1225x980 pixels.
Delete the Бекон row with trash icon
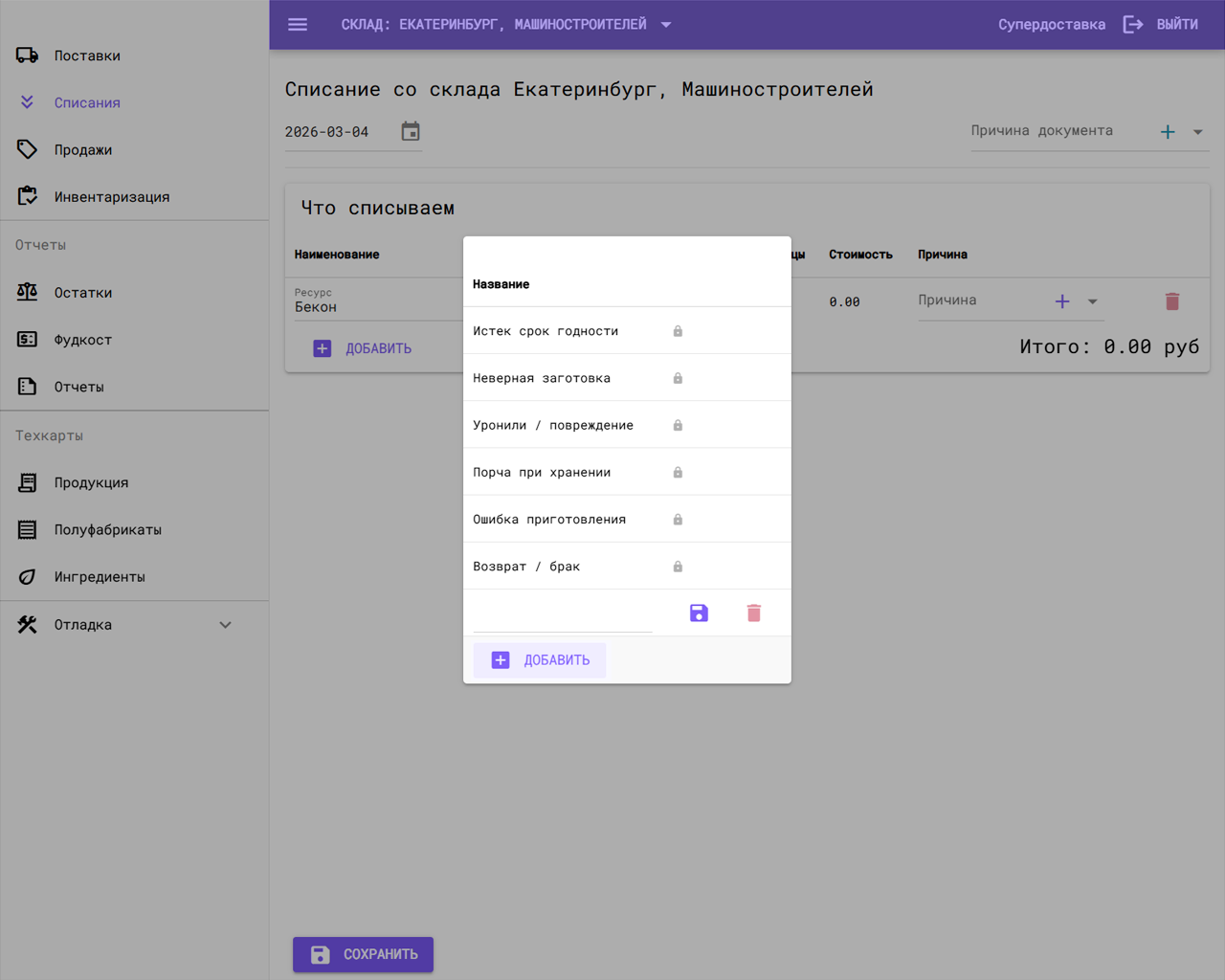click(1171, 301)
